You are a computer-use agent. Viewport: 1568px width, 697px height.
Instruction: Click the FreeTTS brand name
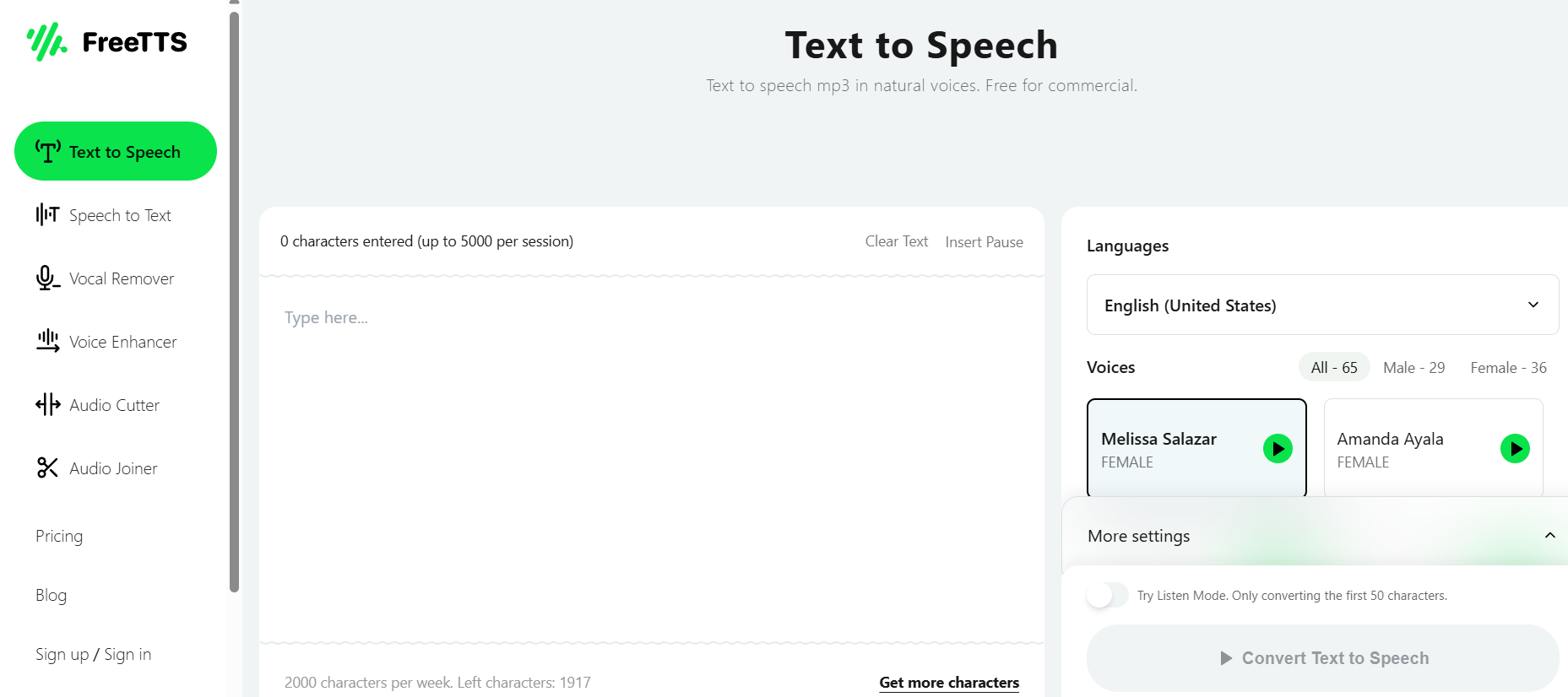pos(135,42)
